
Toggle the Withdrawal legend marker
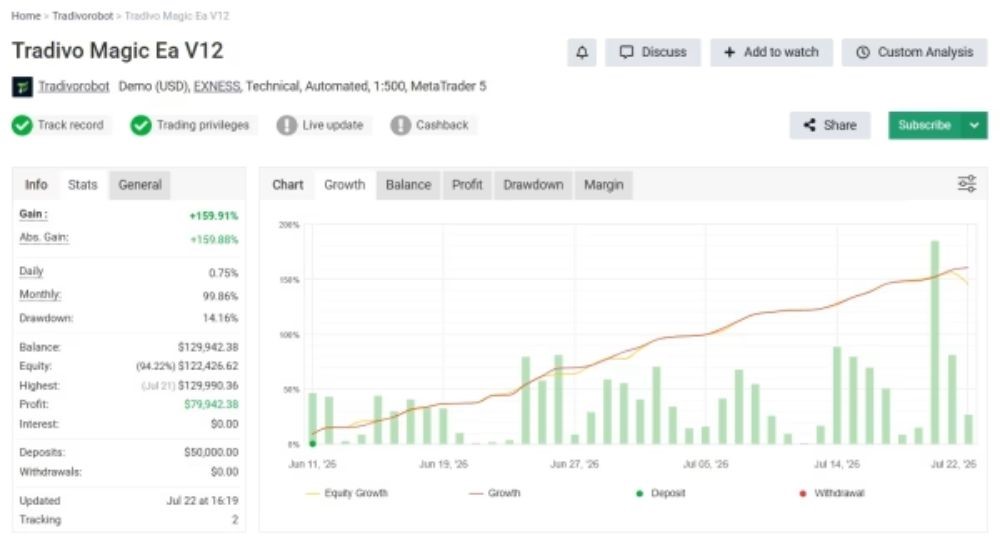click(832, 493)
